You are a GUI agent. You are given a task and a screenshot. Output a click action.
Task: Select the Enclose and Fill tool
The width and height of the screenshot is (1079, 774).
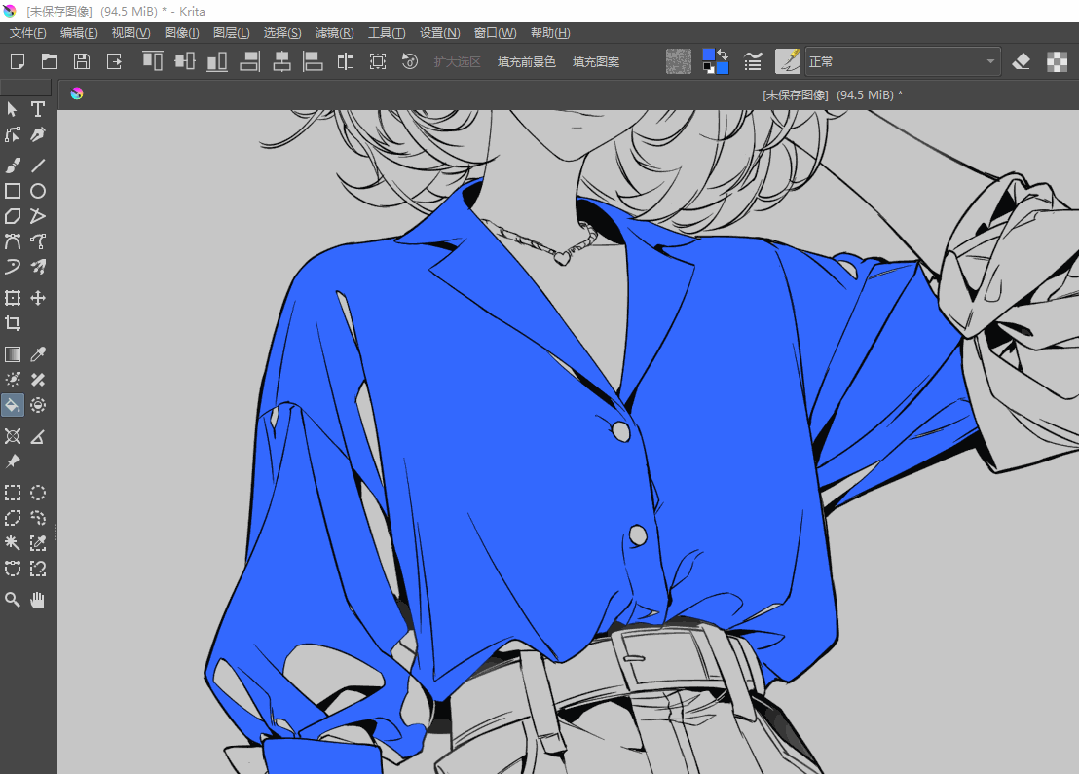pyautogui.click(x=38, y=405)
